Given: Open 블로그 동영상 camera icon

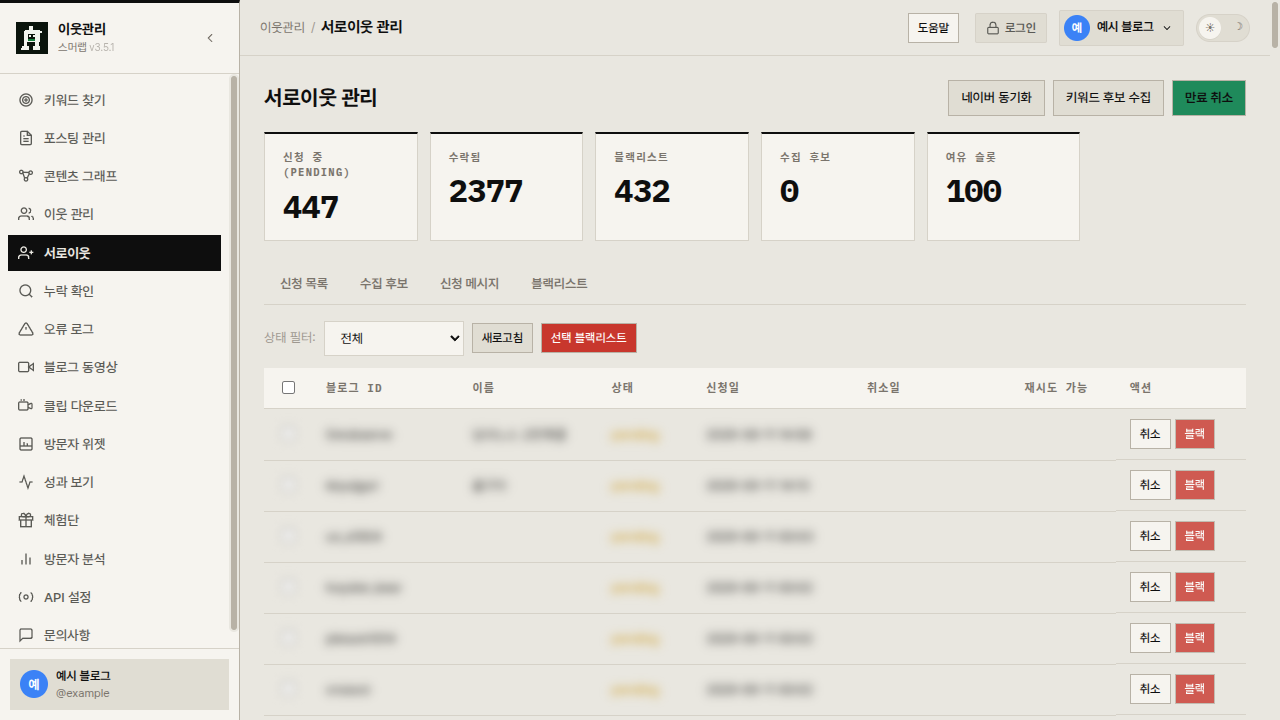Looking at the screenshot, I should 26,367.
